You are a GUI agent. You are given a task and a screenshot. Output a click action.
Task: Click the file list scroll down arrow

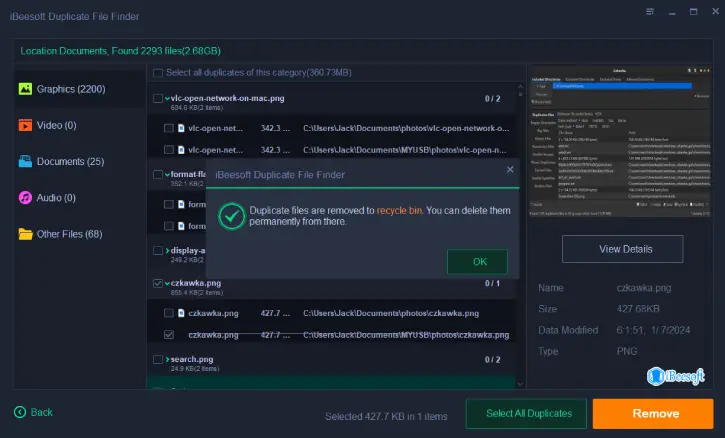520,384
